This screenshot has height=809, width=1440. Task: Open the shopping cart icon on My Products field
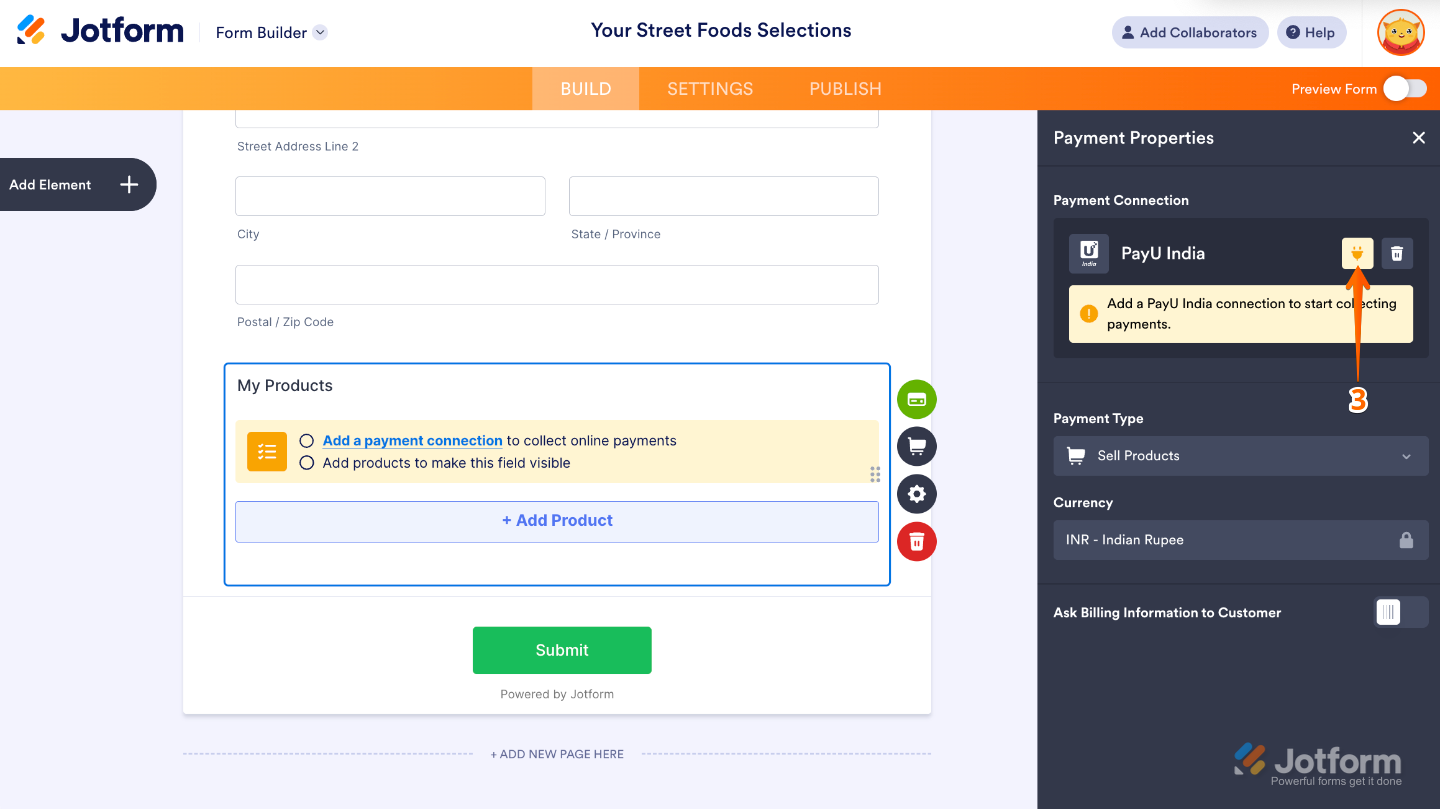point(916,446)
